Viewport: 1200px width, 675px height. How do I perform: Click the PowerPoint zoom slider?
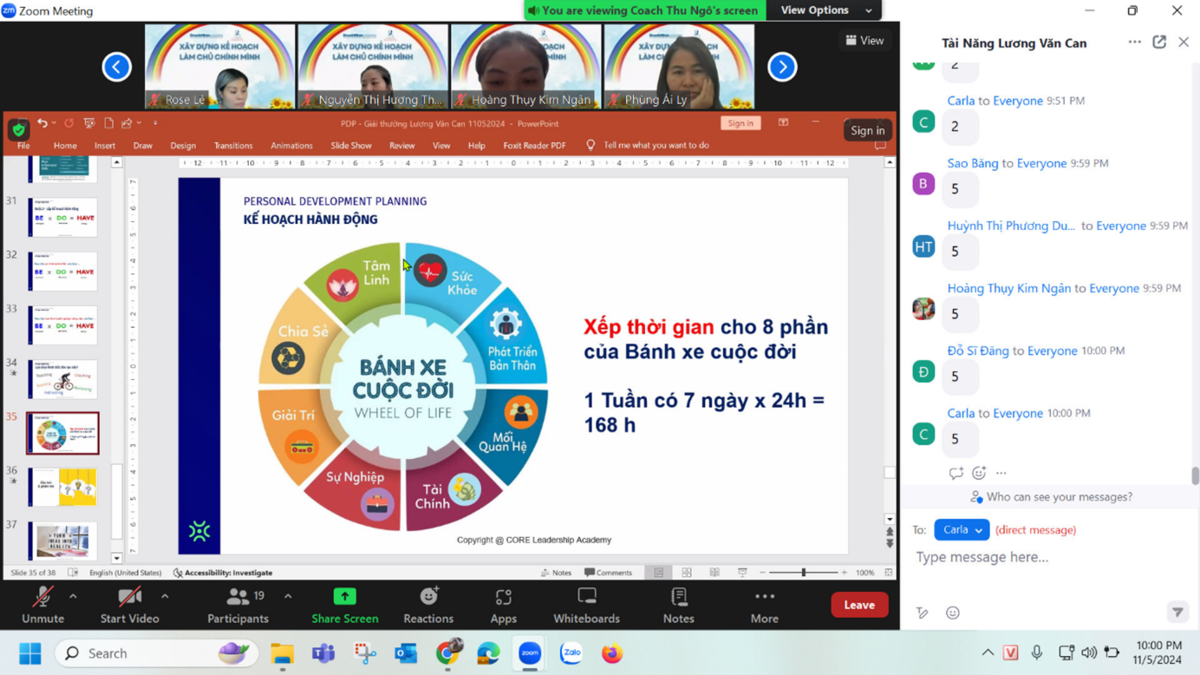click(803, 573)
